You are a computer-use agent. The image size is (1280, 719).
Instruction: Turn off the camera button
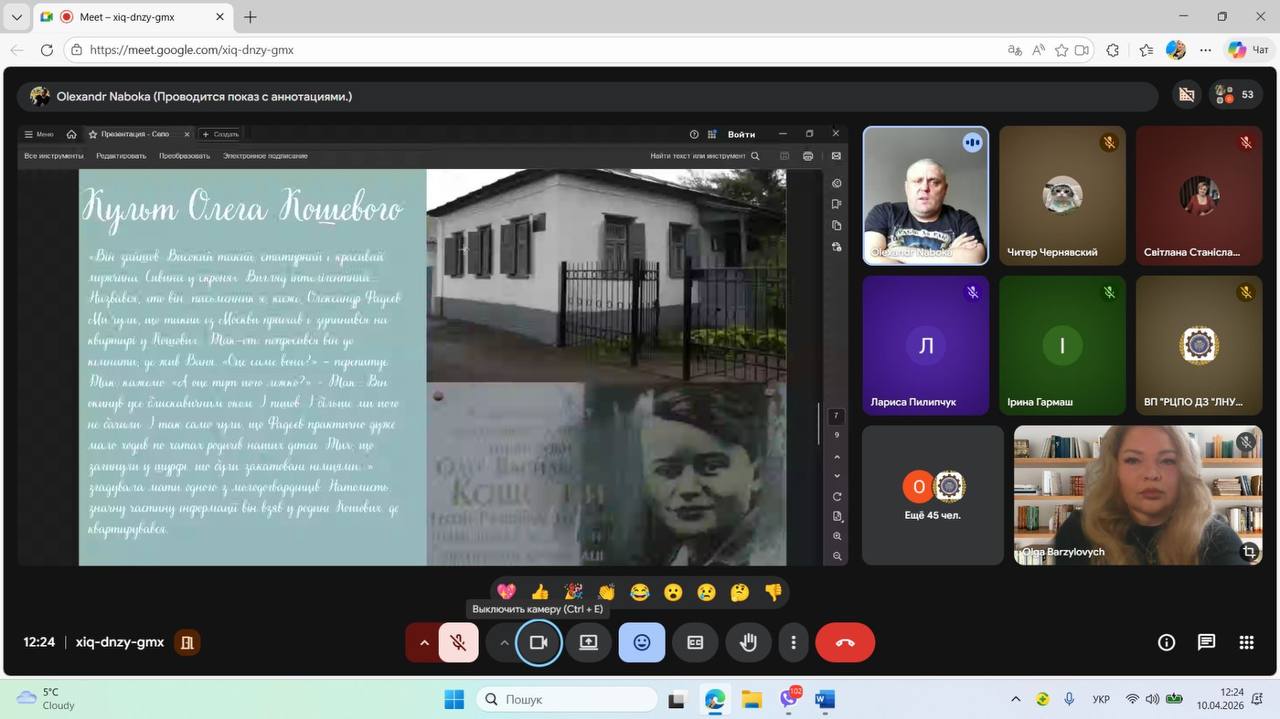tap(538, 643)
